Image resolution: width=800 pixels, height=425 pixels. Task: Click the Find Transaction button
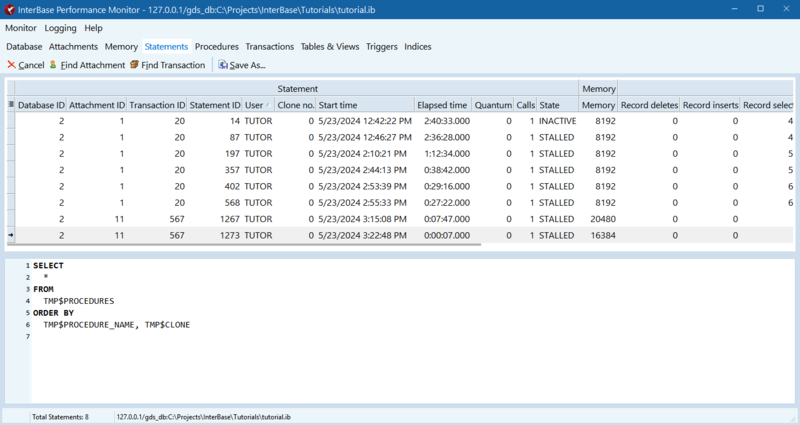coord(167,65)
